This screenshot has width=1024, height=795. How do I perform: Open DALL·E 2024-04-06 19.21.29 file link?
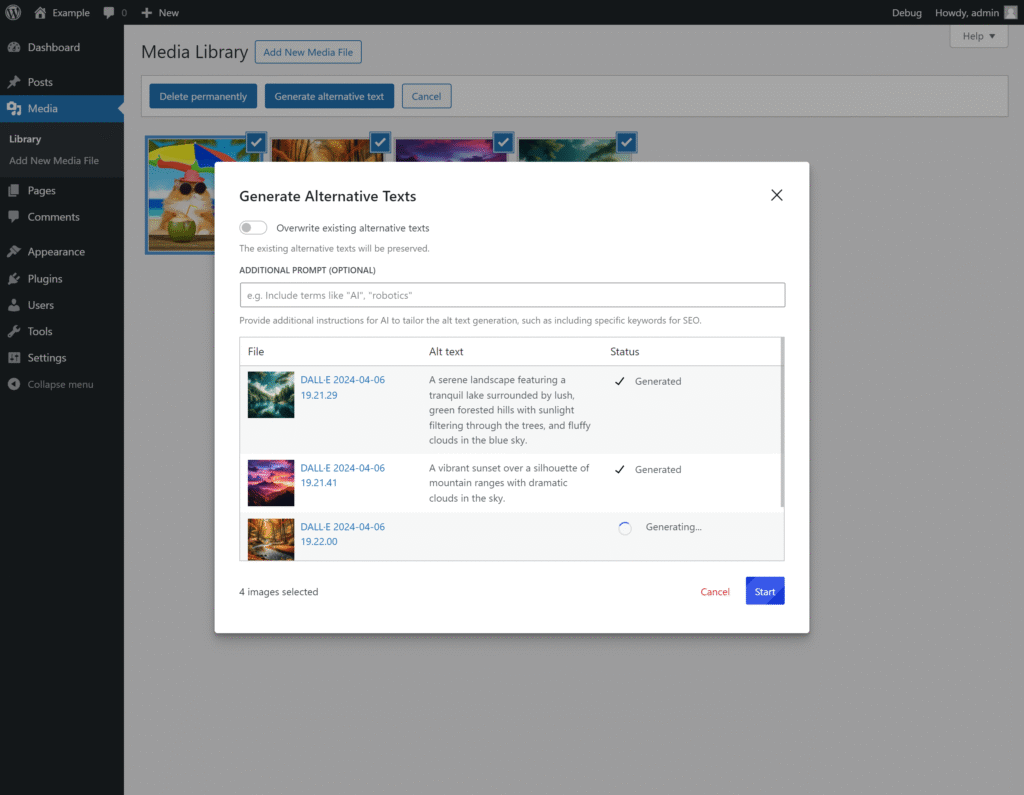(x=342, y=387)
